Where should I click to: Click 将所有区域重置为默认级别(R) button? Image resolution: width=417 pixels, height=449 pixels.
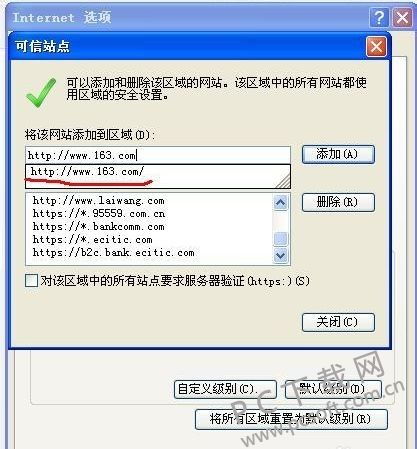pos(291,419)
